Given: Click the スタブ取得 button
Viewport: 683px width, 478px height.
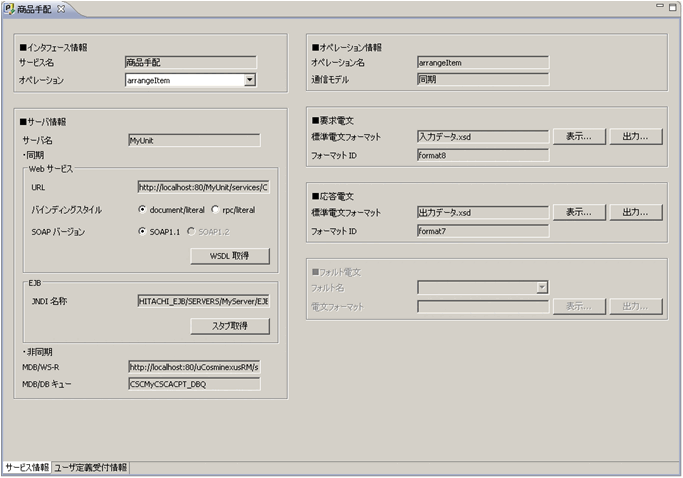Looking at the screenshot, I should [x=230, y=325].
